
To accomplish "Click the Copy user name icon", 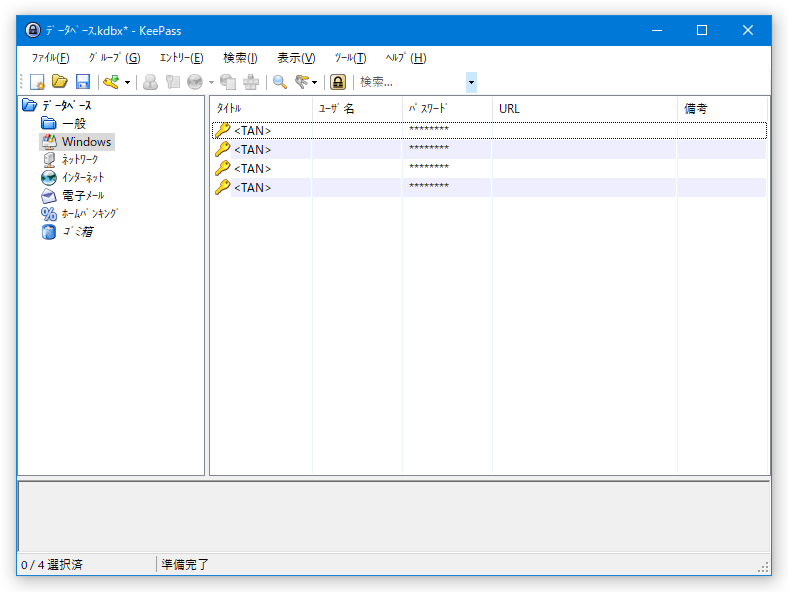I will pos(150,82).
